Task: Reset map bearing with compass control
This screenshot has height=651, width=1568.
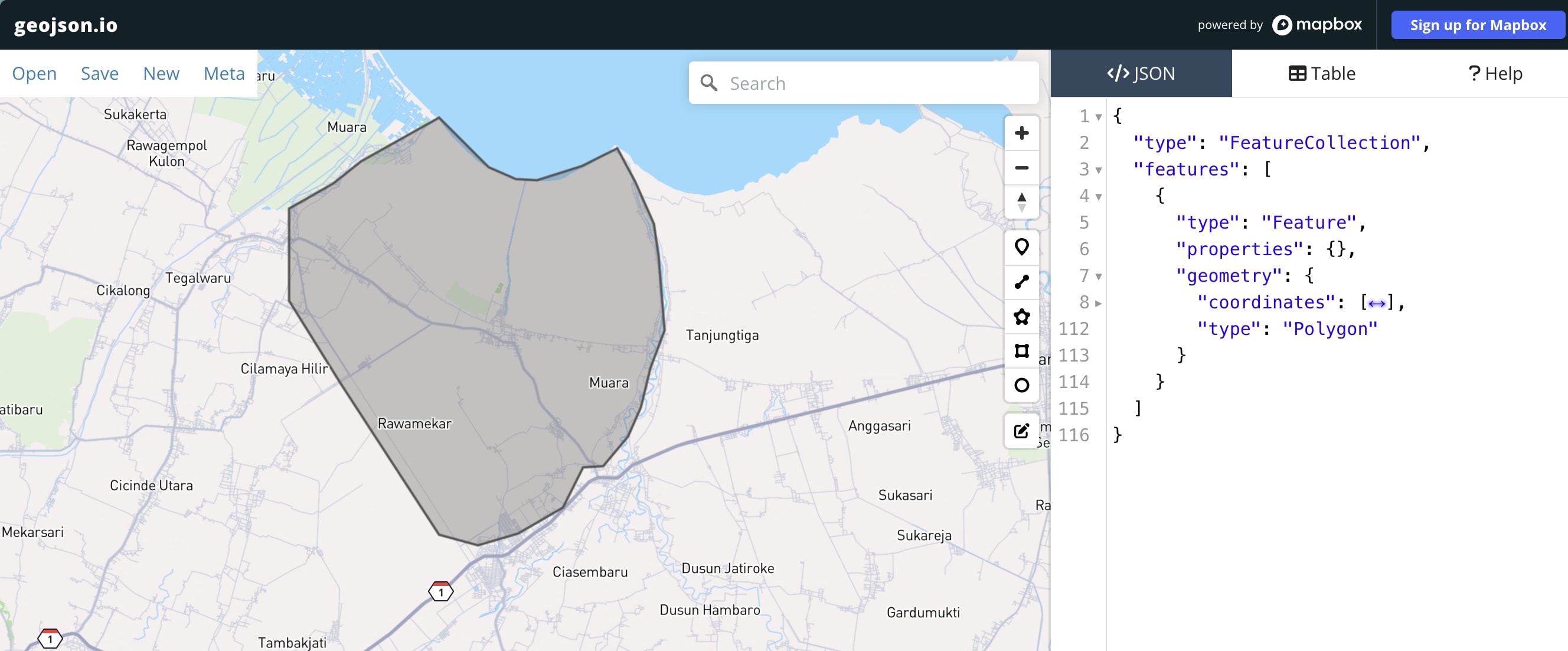Action: click(x=1021, y=203)
